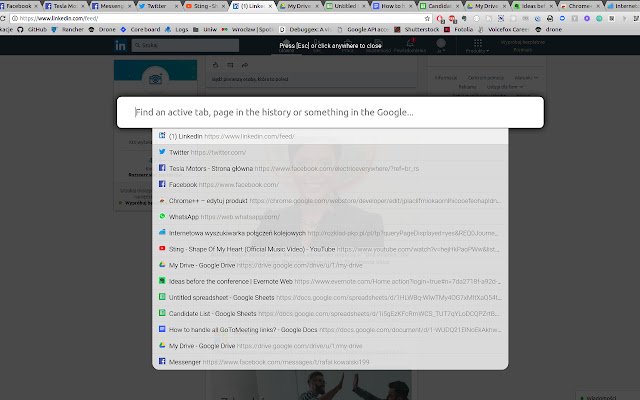Viewport: 640px width, 400px height.
Task: Open the 'How to h' Google Docs tab
Action: [x=392, y=6]
